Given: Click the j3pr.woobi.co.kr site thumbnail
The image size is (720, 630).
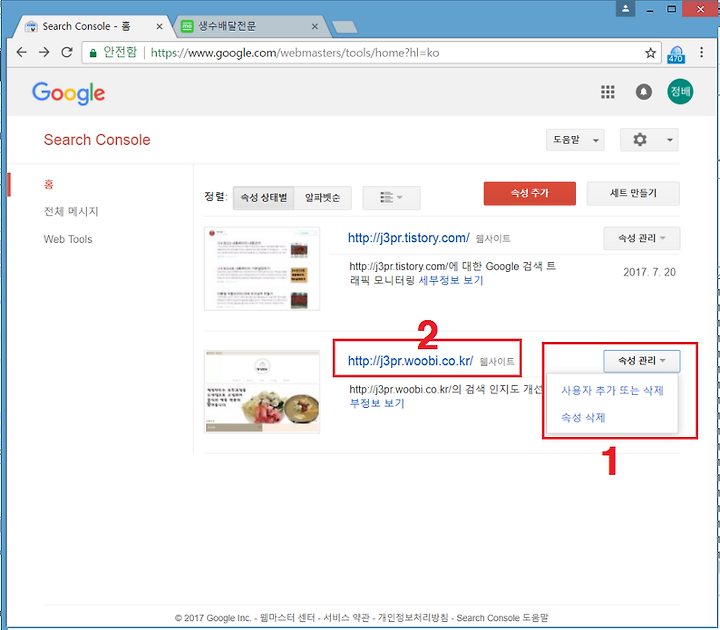Looking at the screenshot, I should (x=262, y=391).
